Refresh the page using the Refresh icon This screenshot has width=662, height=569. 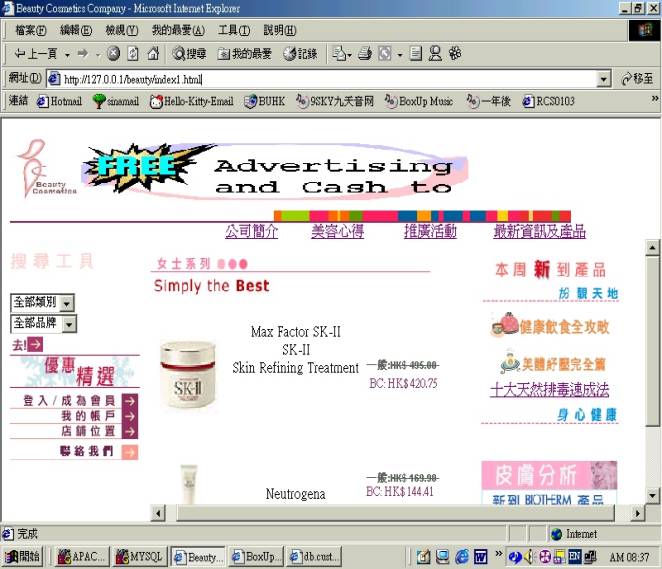133,54
